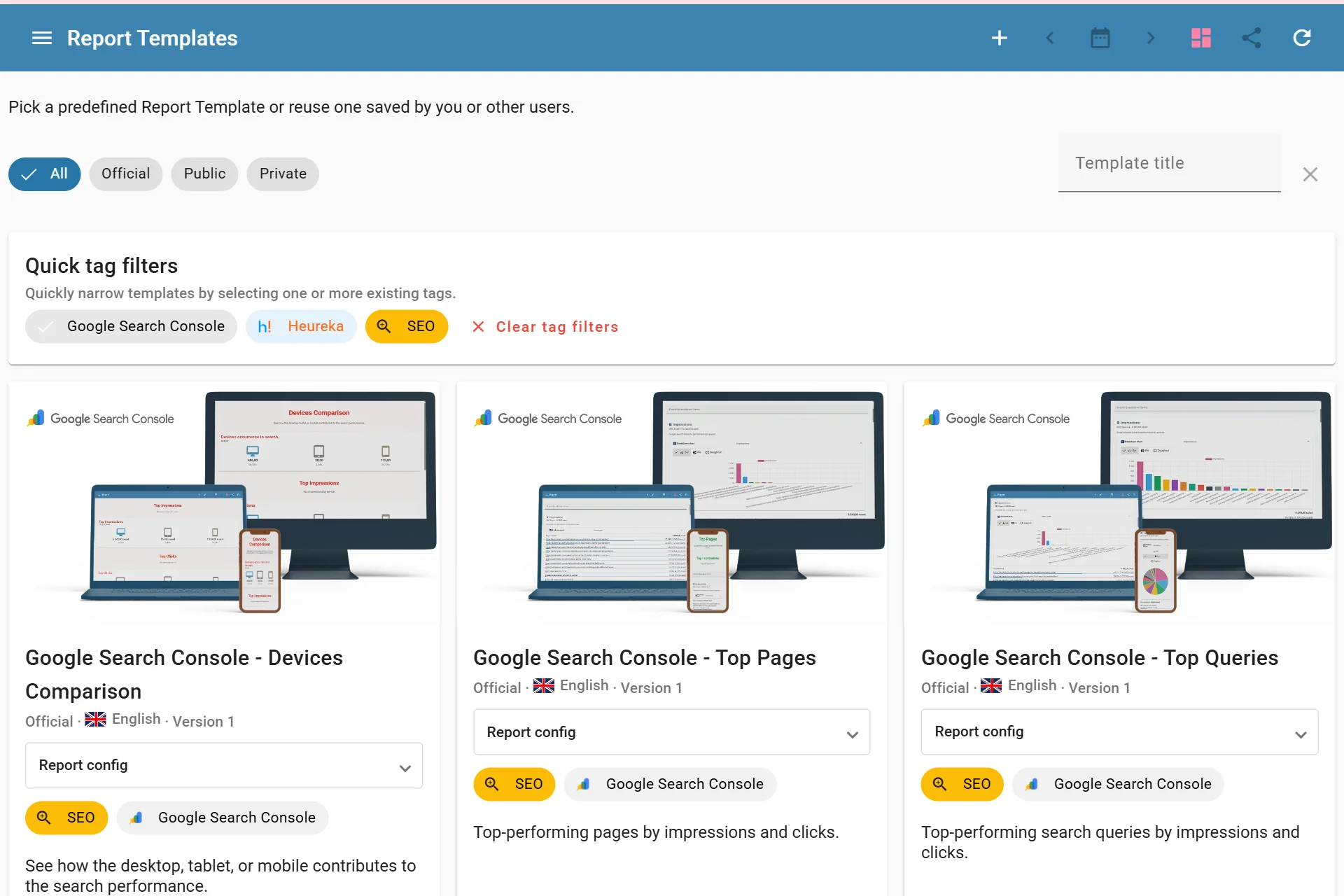Select the Private filter chip
This screenshot has width=1344, height=896.
pos(283,174)
